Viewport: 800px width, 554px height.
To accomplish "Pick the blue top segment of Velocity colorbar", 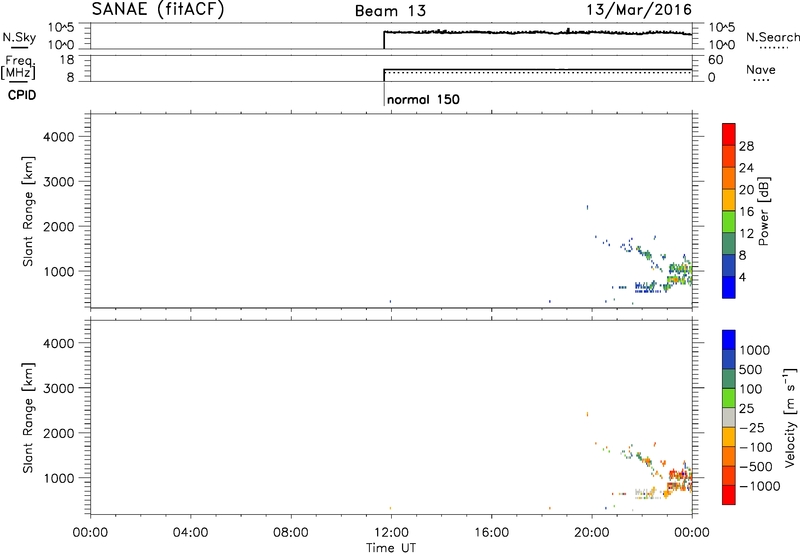I will click(x=729, y=340).
